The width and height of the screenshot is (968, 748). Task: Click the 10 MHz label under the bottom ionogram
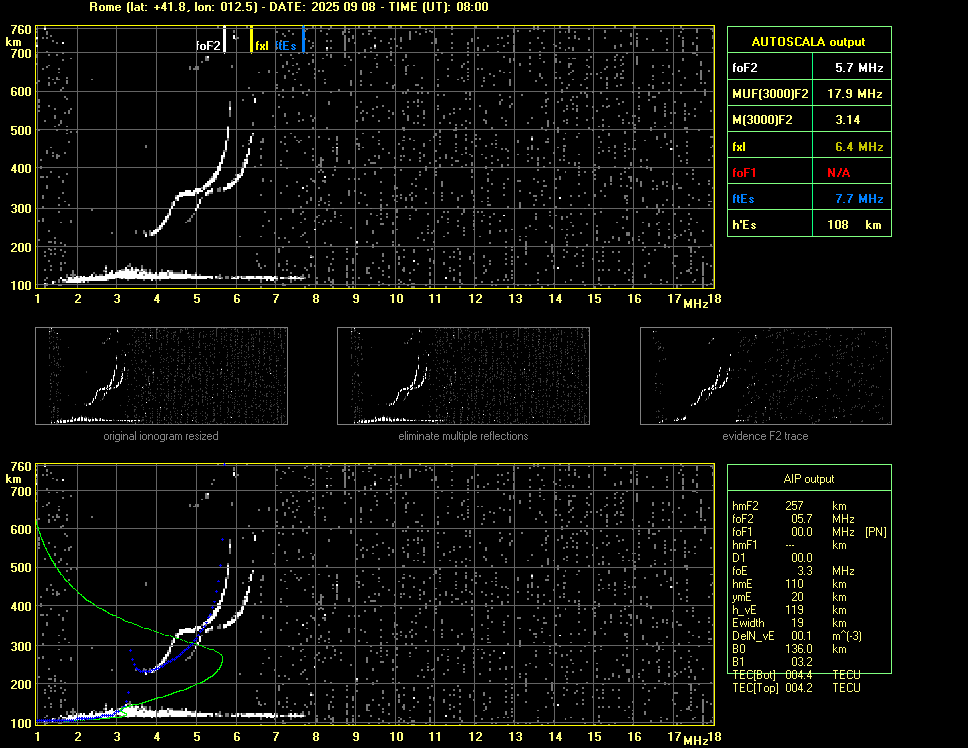click(x=396, y=736)
